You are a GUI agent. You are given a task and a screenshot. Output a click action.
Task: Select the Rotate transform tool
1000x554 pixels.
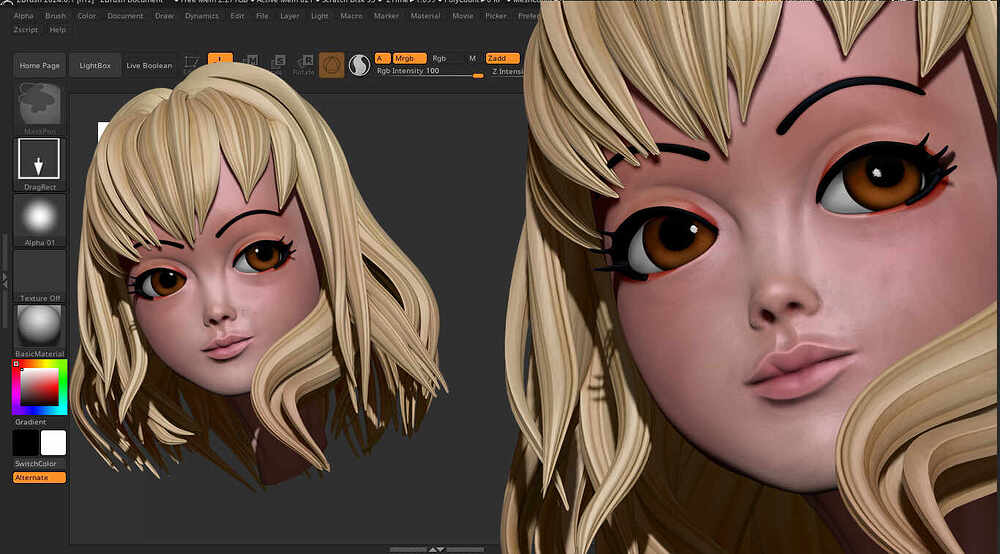pyautogui.click(x=304, y=64)
